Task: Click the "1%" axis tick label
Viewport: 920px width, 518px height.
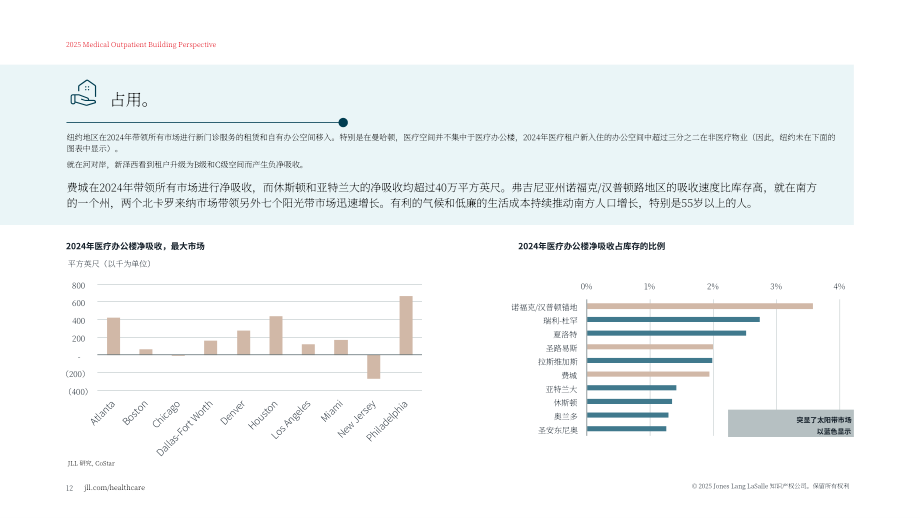Action: click(x=649, y=287)
